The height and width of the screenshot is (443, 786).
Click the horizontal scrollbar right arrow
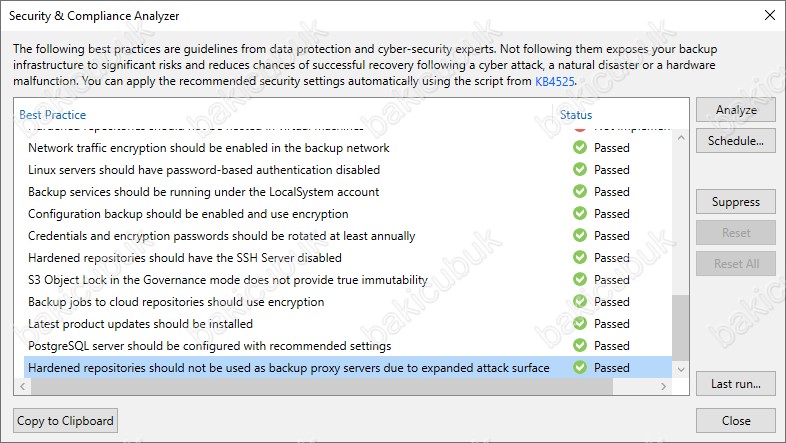coord(663,386)
